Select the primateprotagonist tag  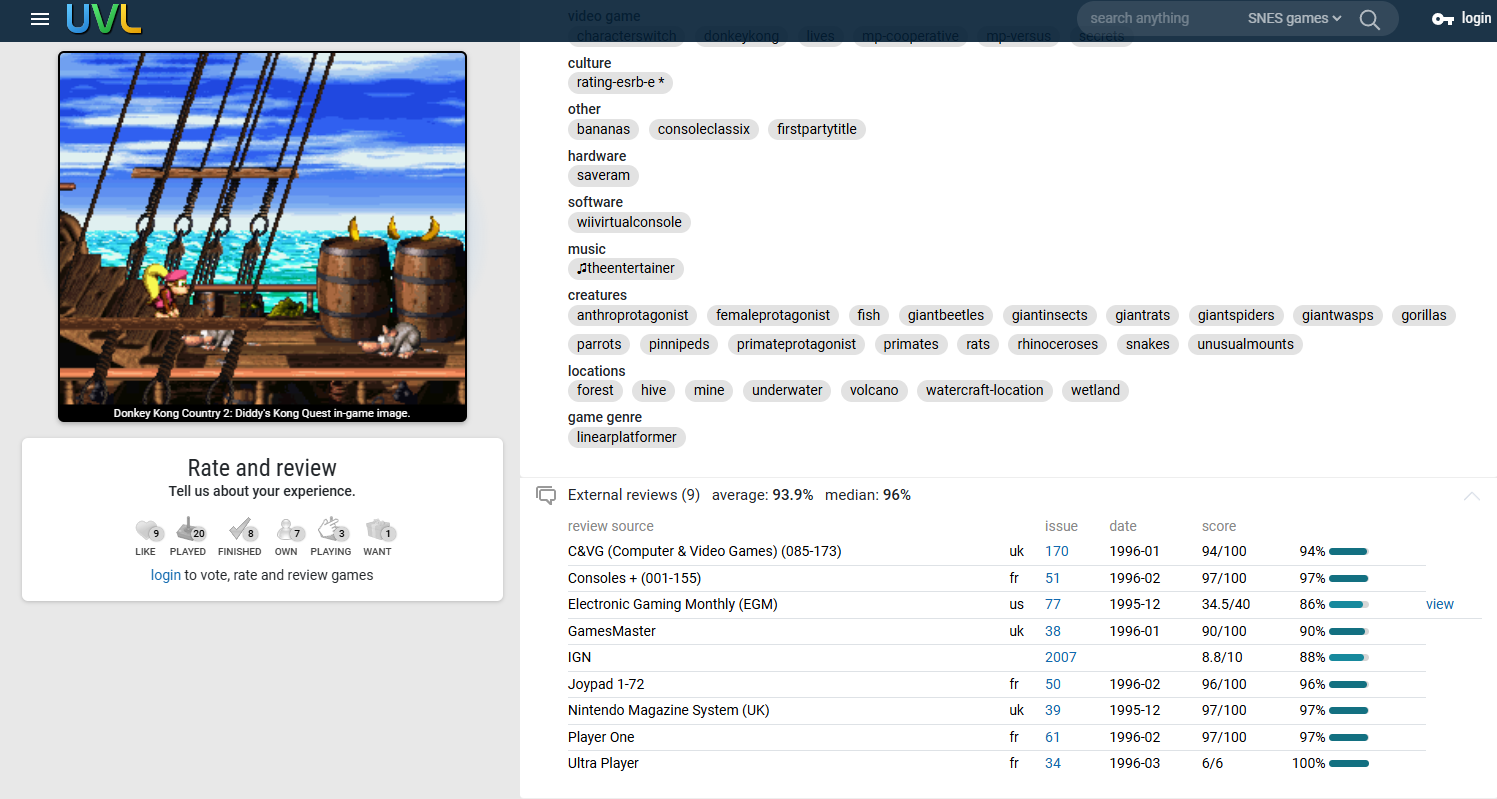pos(797,344)
